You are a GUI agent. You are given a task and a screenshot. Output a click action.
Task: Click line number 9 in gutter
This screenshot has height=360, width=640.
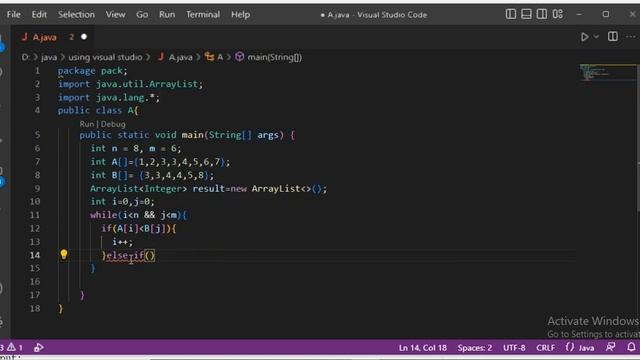coord(37,189)
